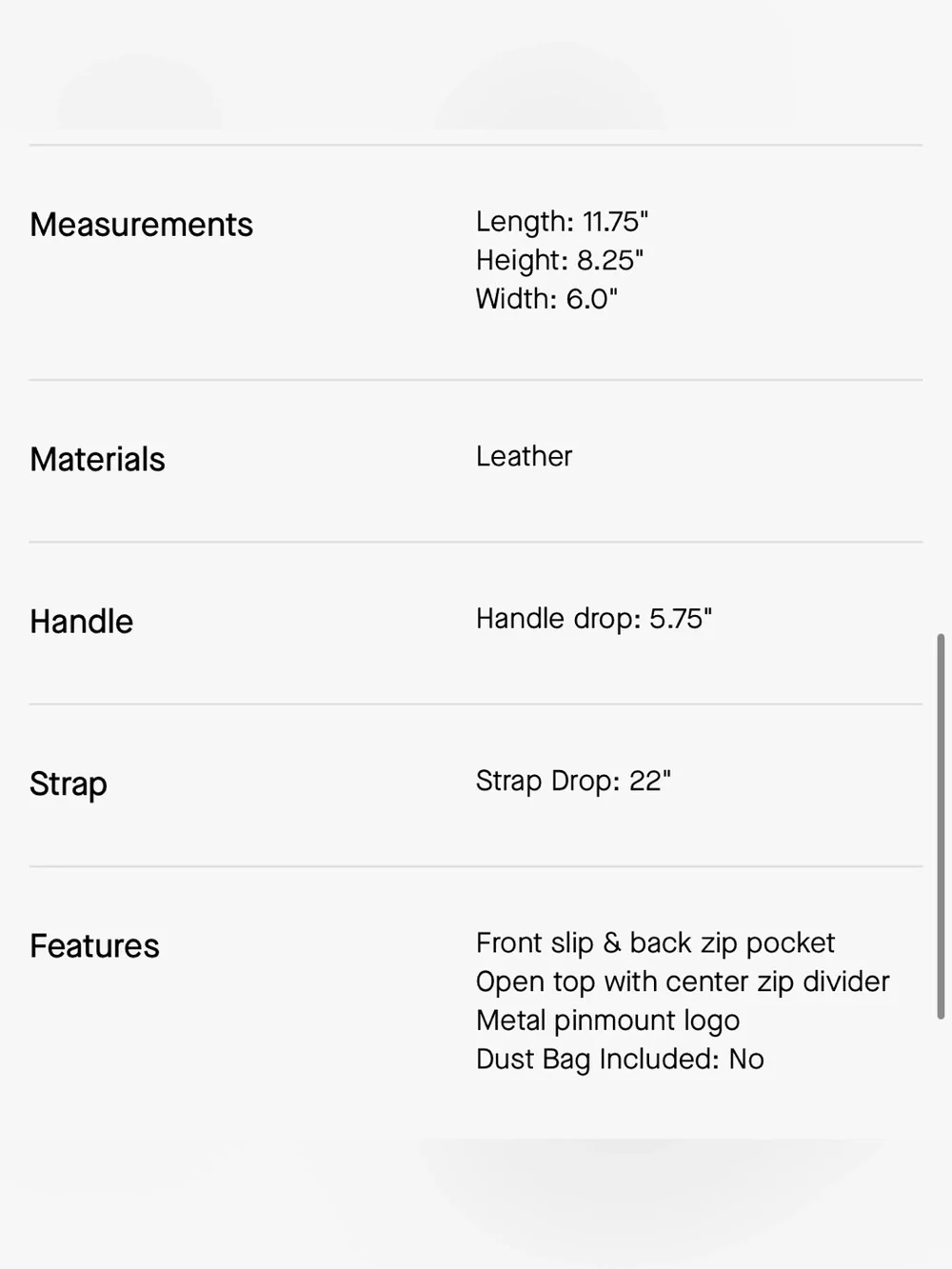Click the Strap Drop: 22" value
This screenshot has width=952, height=1269.
(573, 781)
